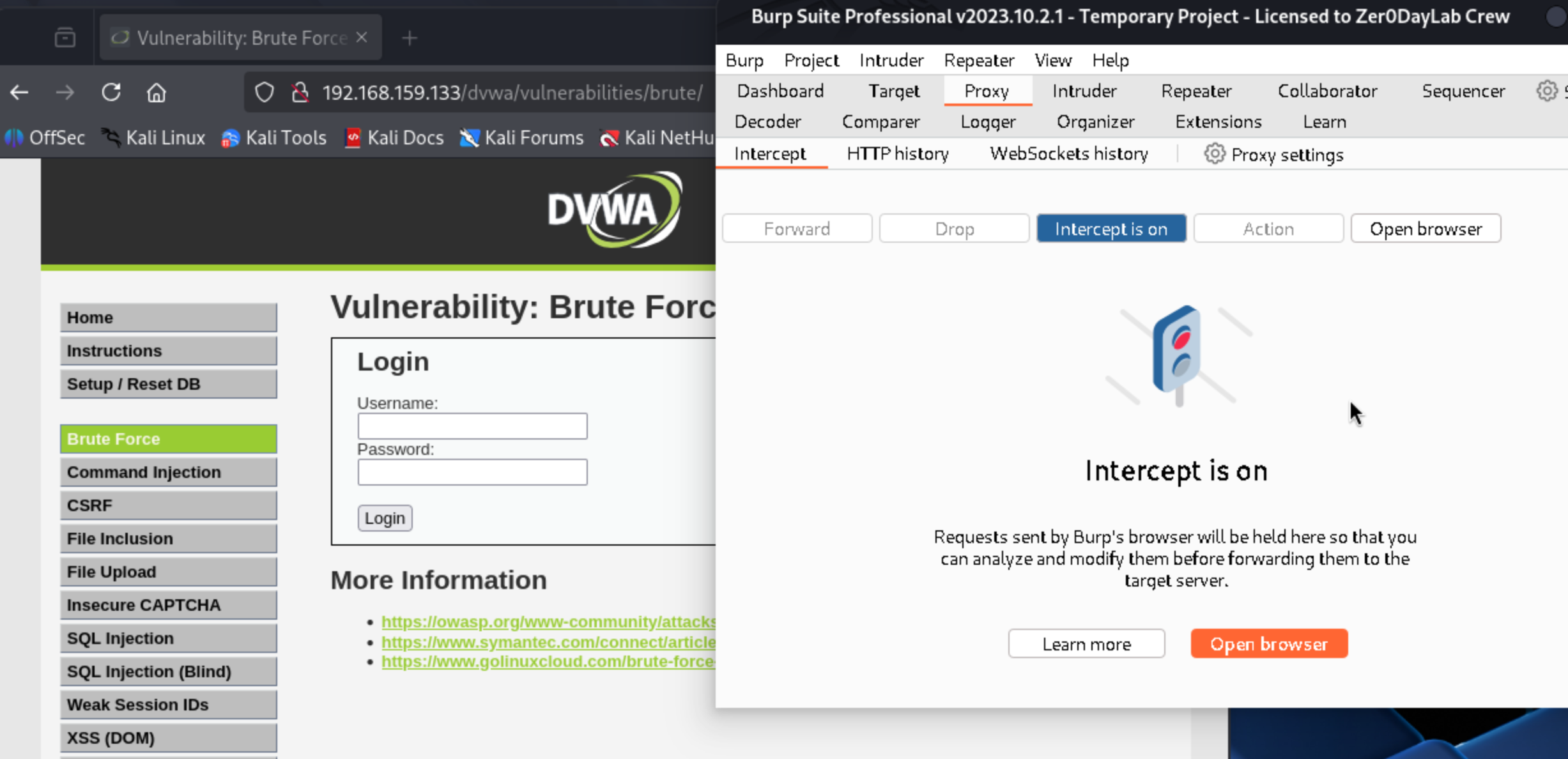This screenshot has width=1568, height=759.
Task: Switch to the Sequencer tab
Action: (x=1463, y=91)
